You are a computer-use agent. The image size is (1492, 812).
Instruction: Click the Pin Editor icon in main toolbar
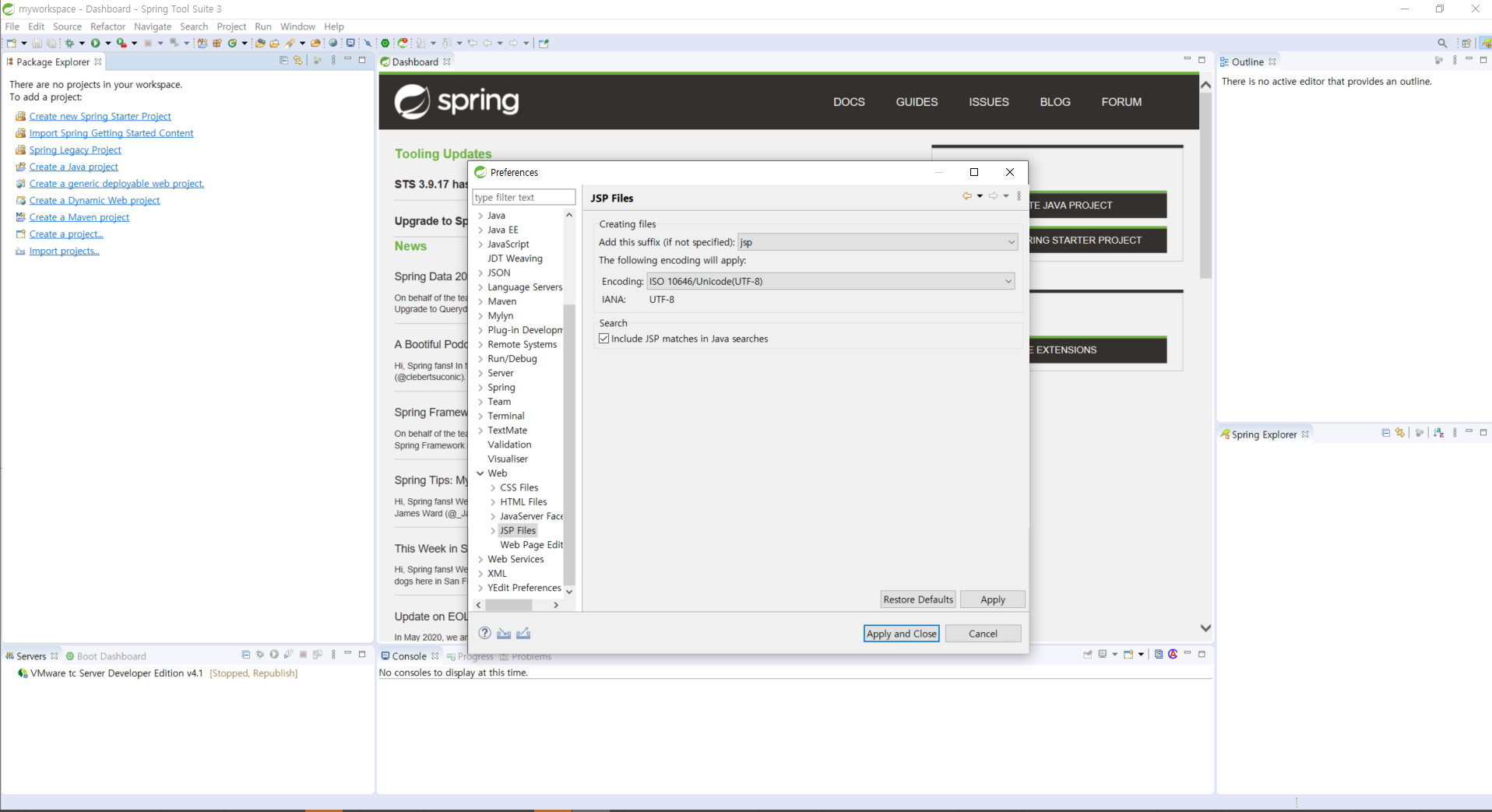click(x=544, y=44)
